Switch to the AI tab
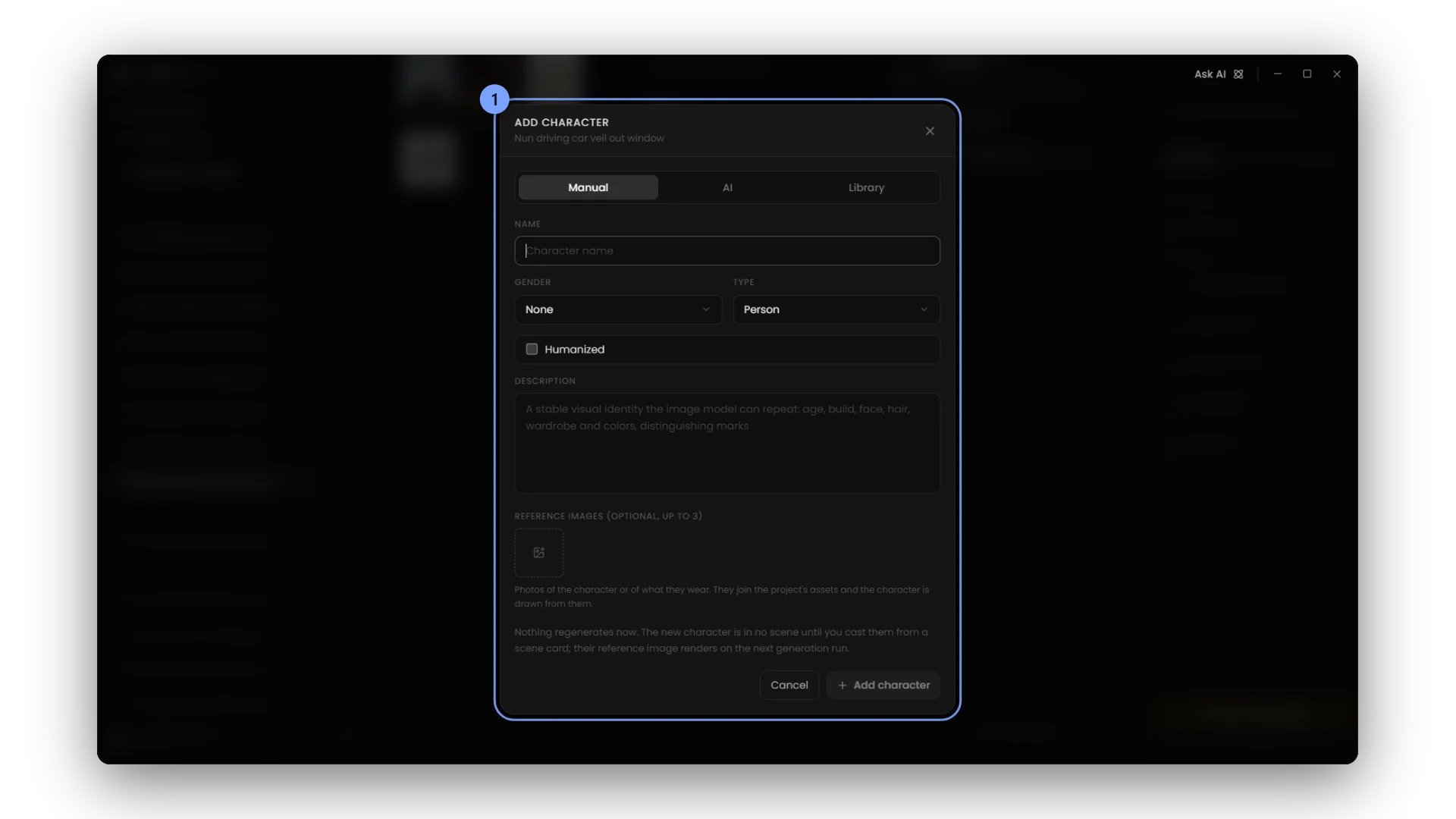Image resolution: width=1456 pixels, height=819 pixels. click(x=727, y=187)
